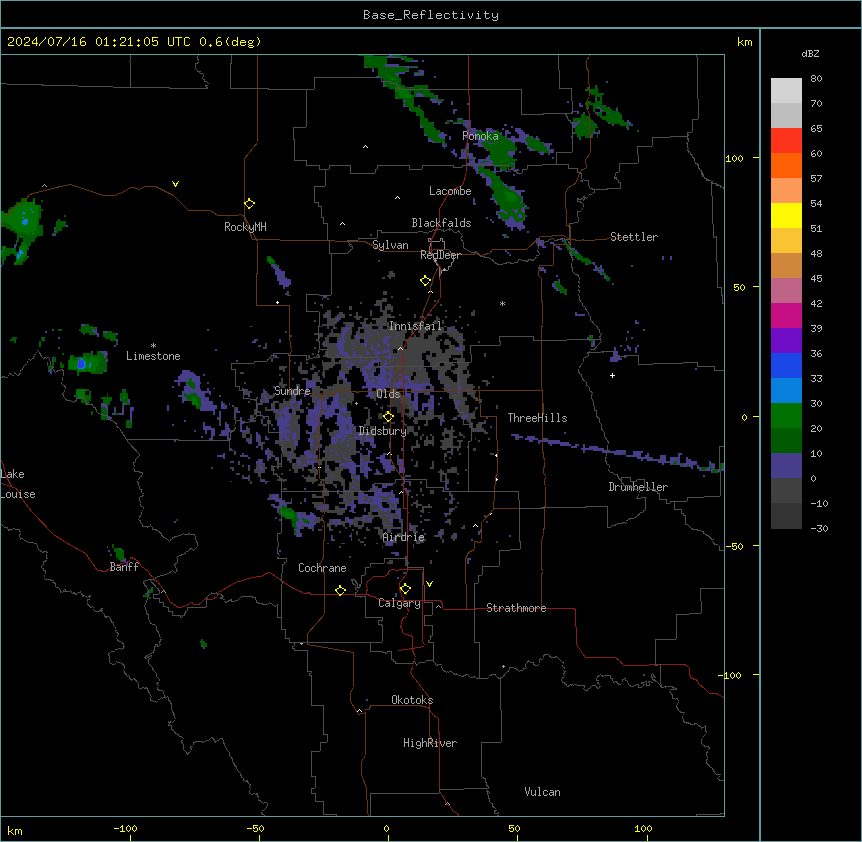Click the -100 tick on the bottom axis

point(125,828)
